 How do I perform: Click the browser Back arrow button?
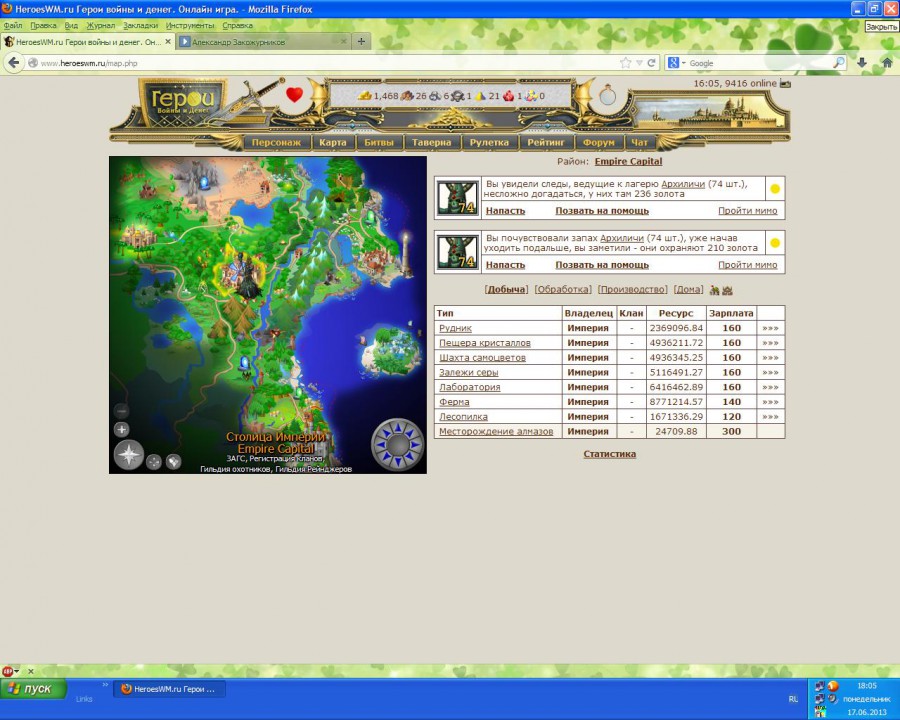click(14, 63)
